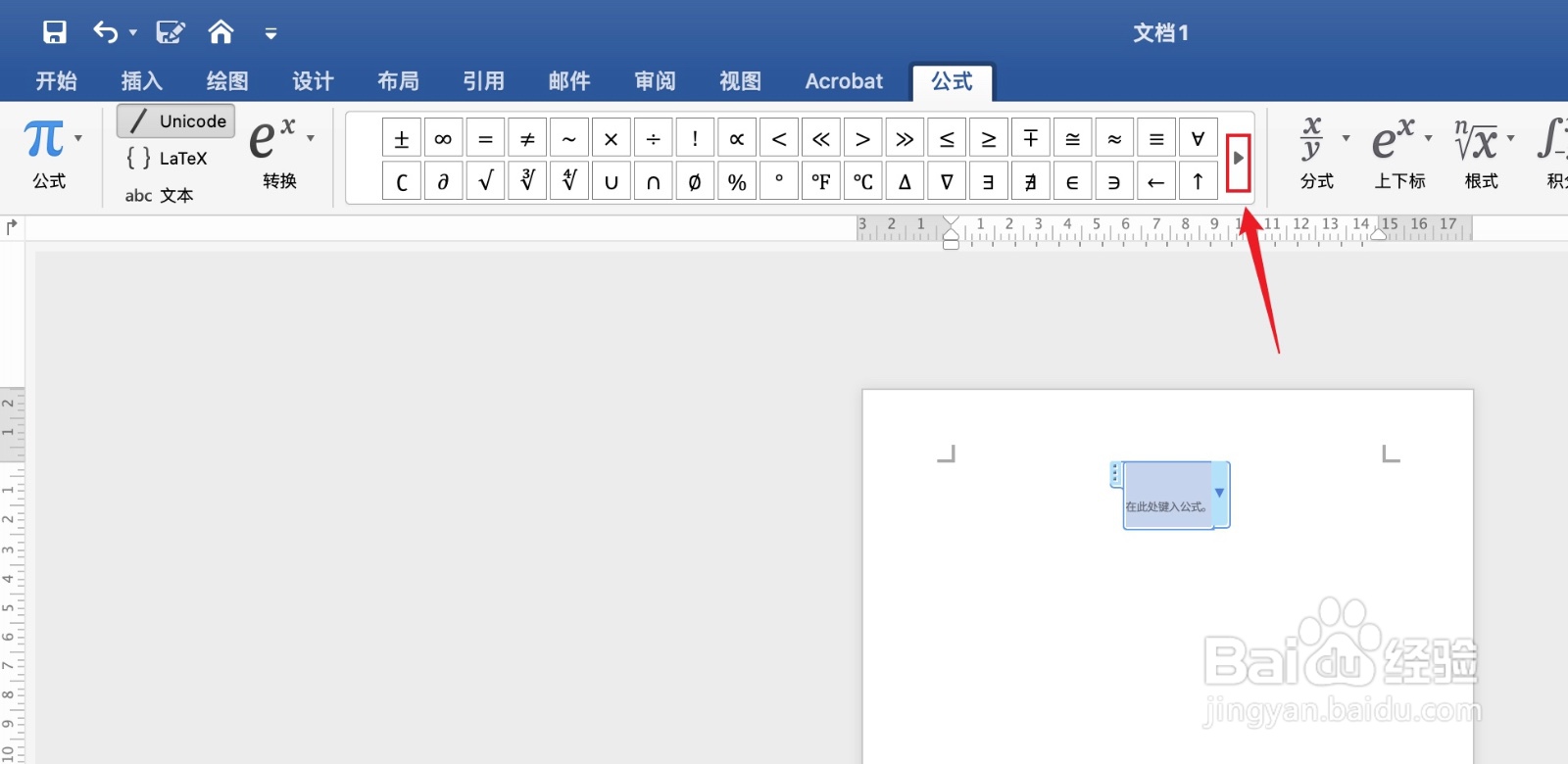Open the 邮件 tab
The image size is (1568, 764).
pos(569,81)
